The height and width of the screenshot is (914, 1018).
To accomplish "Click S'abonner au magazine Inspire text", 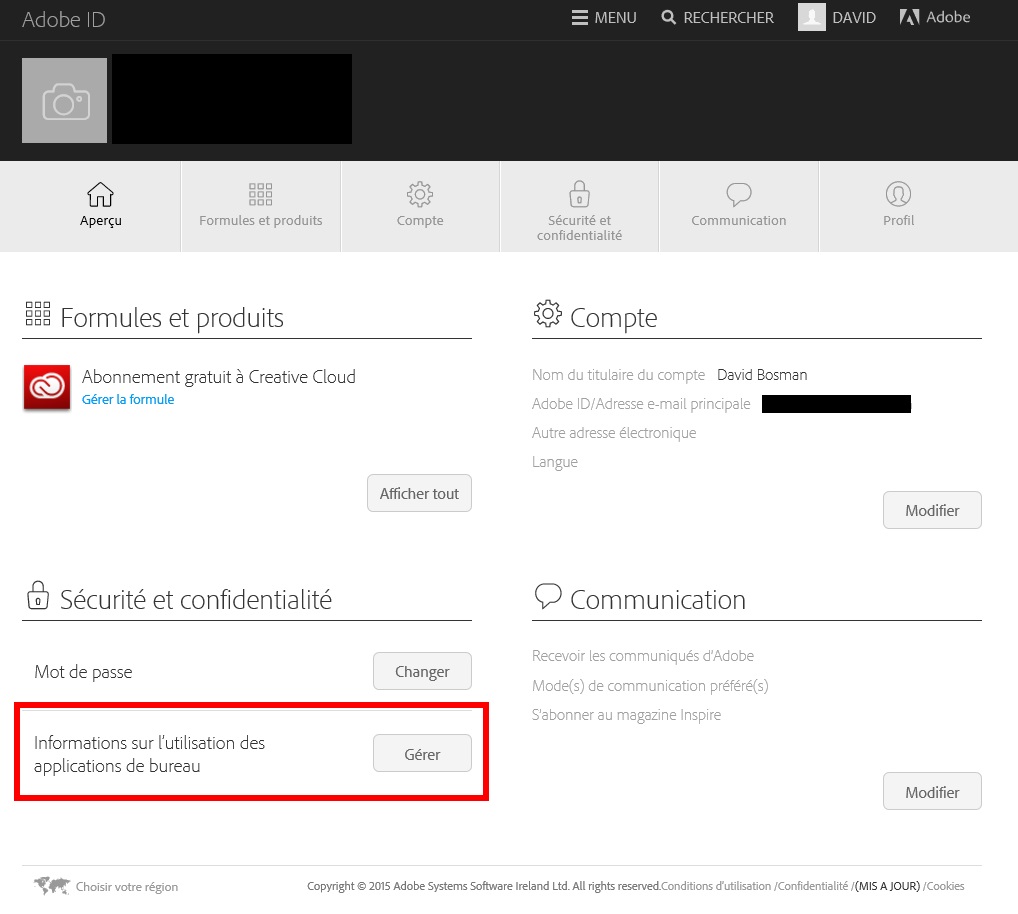I will click(x=626, y=715).
